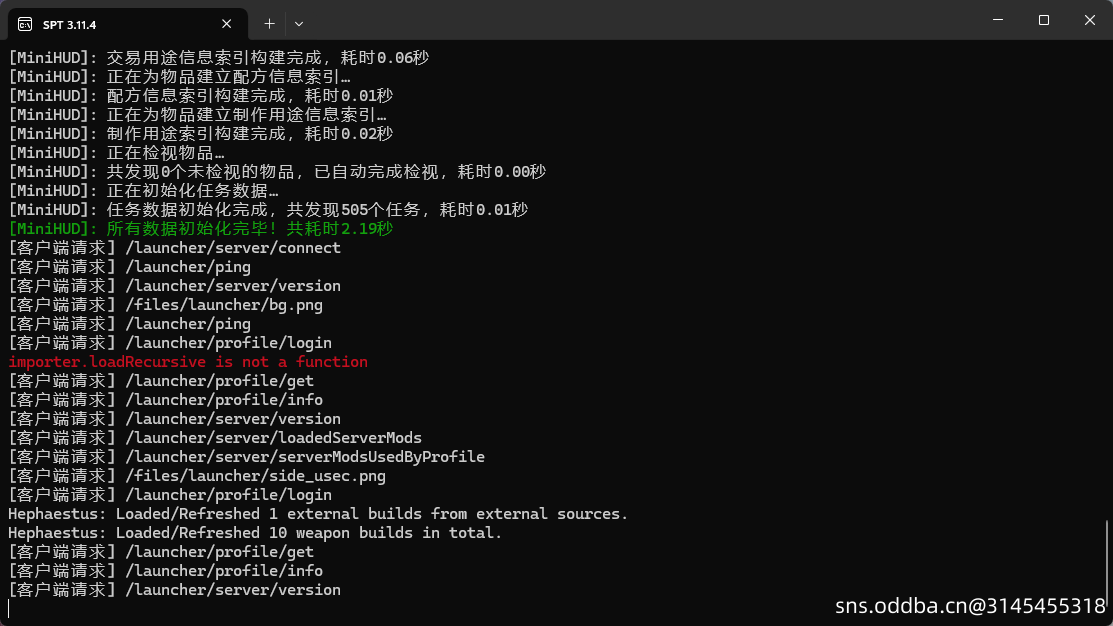The height and width of the screenshot is (626, 1113).
Task: Expand the new tab profile dropdown chevron
Action: coord(299,23)
